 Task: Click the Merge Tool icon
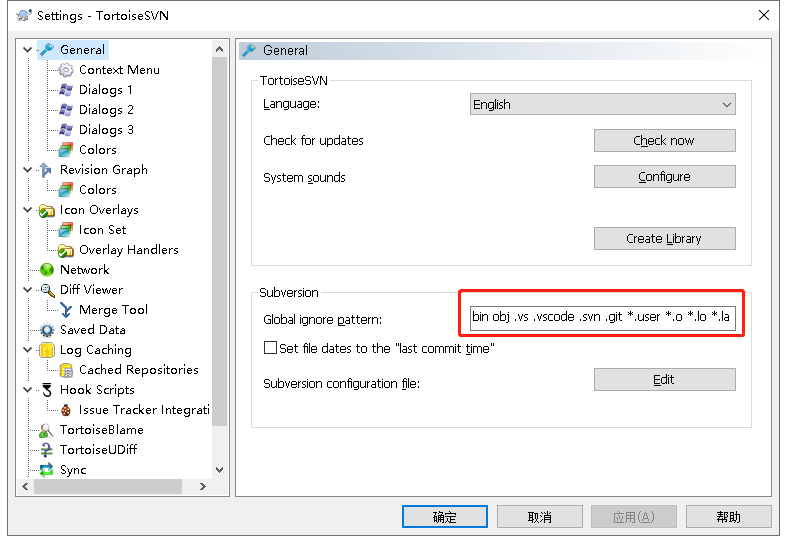[x=66, y=310]
